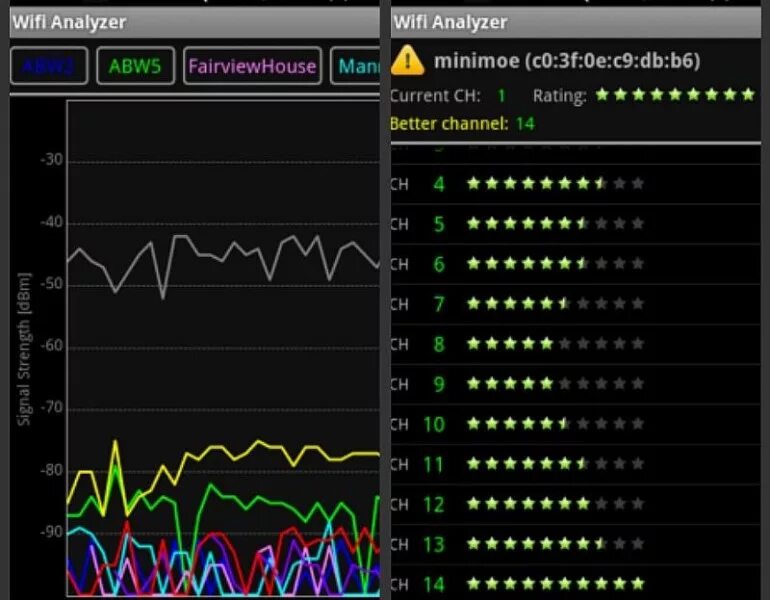Tap the yellow warning triangle icon
770x600 pixels.
[407, 61]
